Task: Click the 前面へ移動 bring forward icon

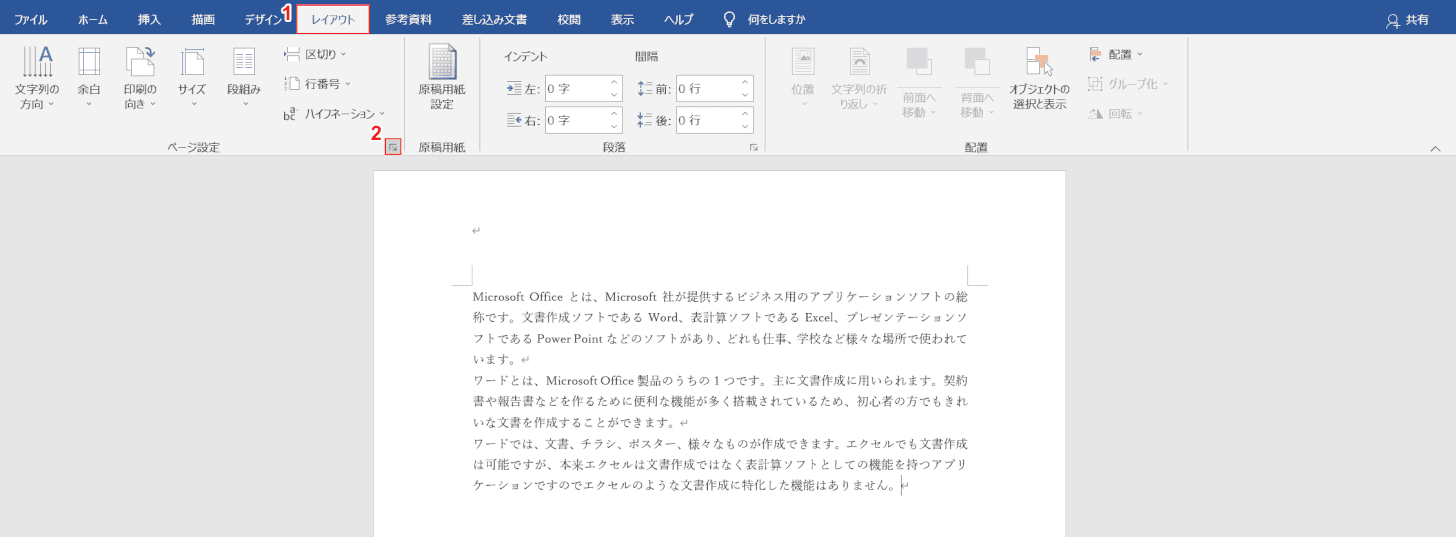Action: click(x=919, y=62)
